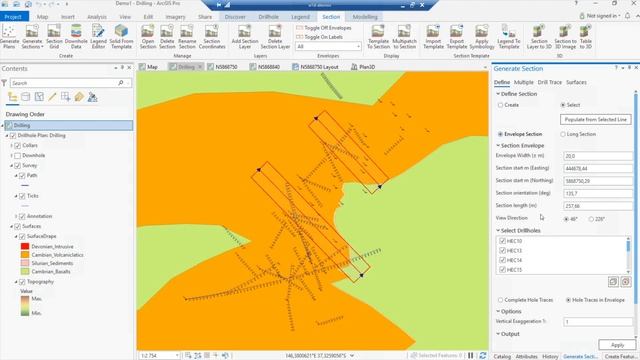Select the Create radio option
This screenshot has width=640, height=360.
(500, 105)
